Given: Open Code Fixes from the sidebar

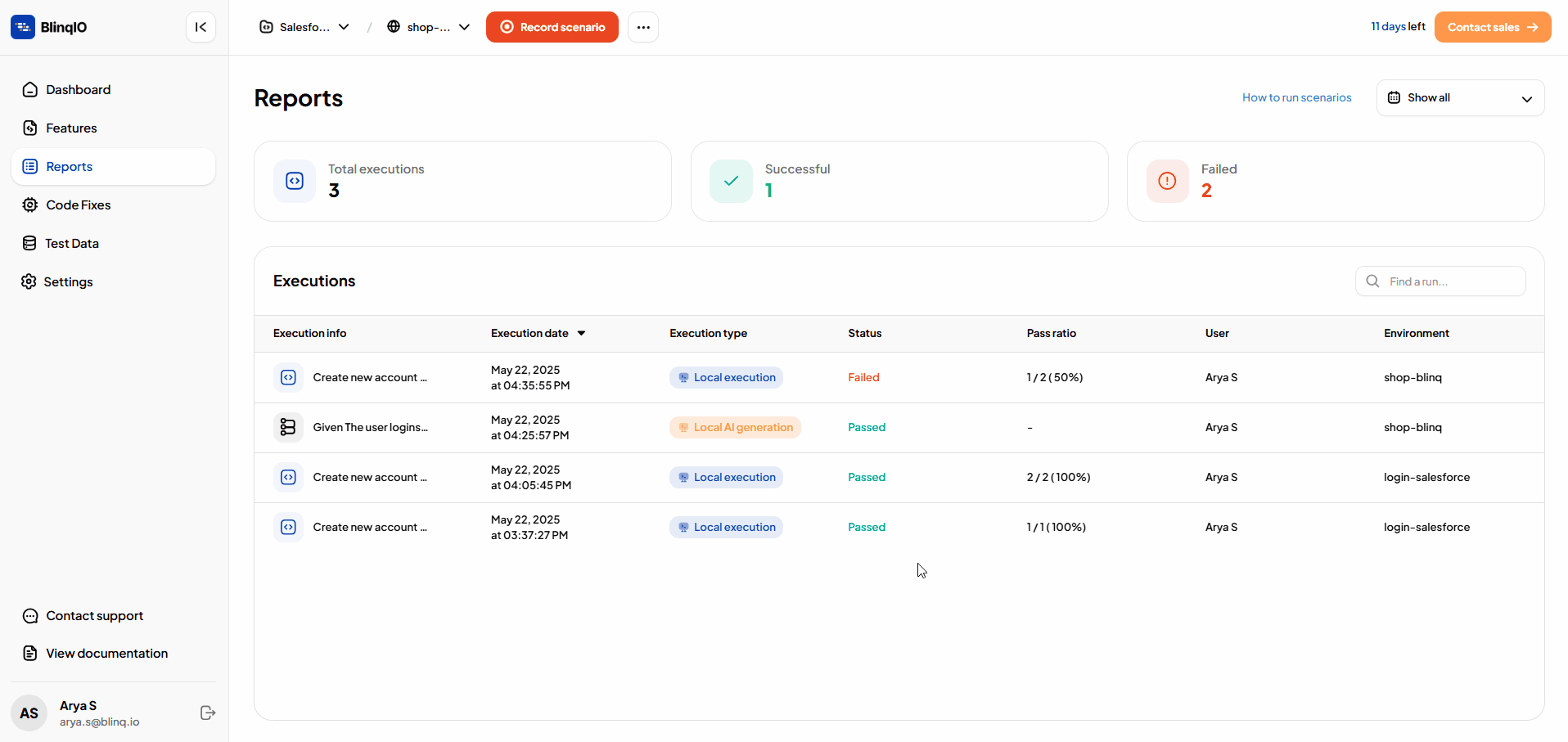Looking at the screenshot, I should coord(113,205).
